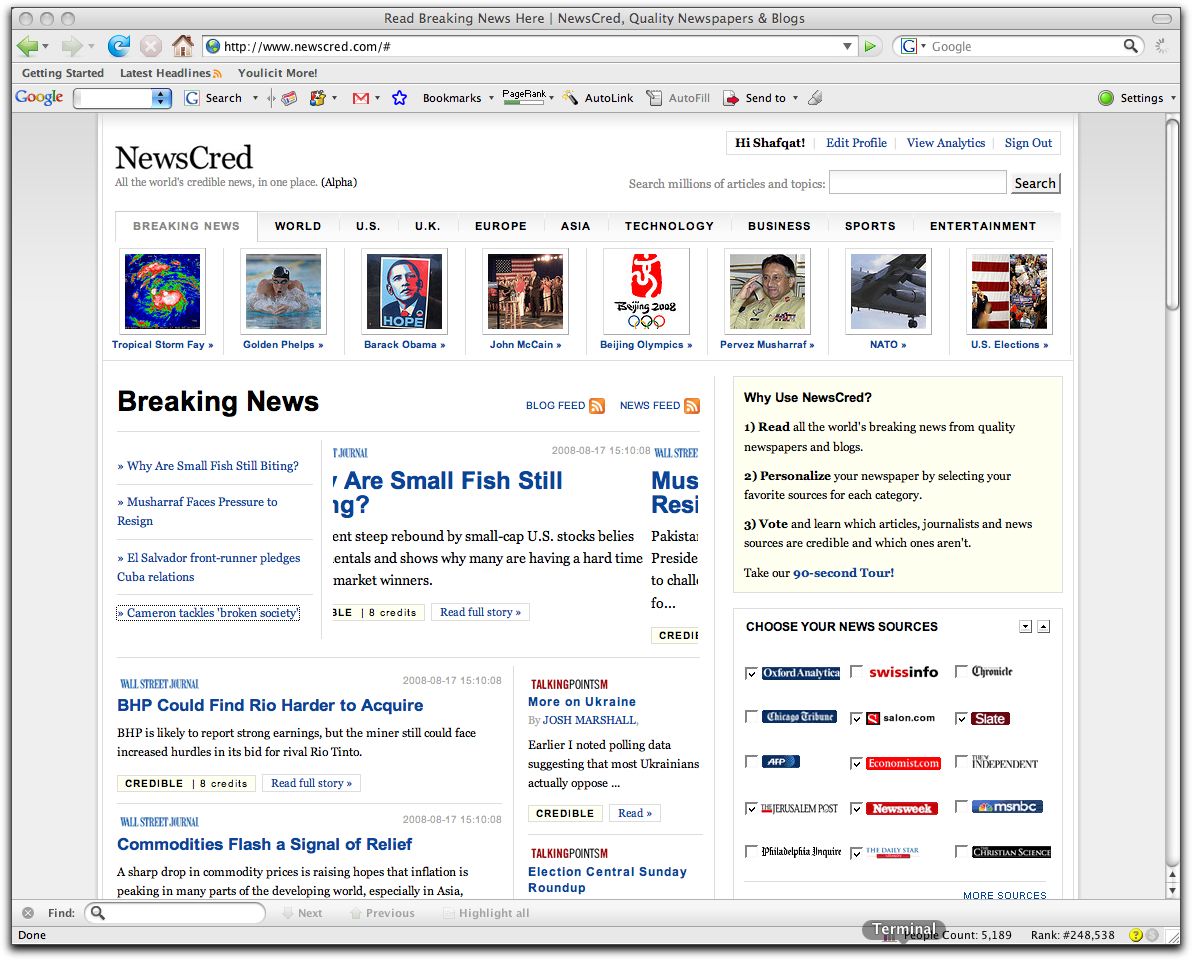
Task: Open the back button history dropdown
Action: [46, 46]
